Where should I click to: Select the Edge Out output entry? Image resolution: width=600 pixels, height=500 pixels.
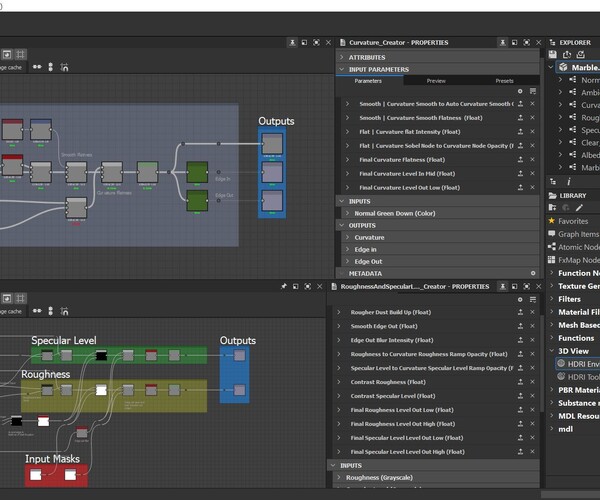point(369,261)
